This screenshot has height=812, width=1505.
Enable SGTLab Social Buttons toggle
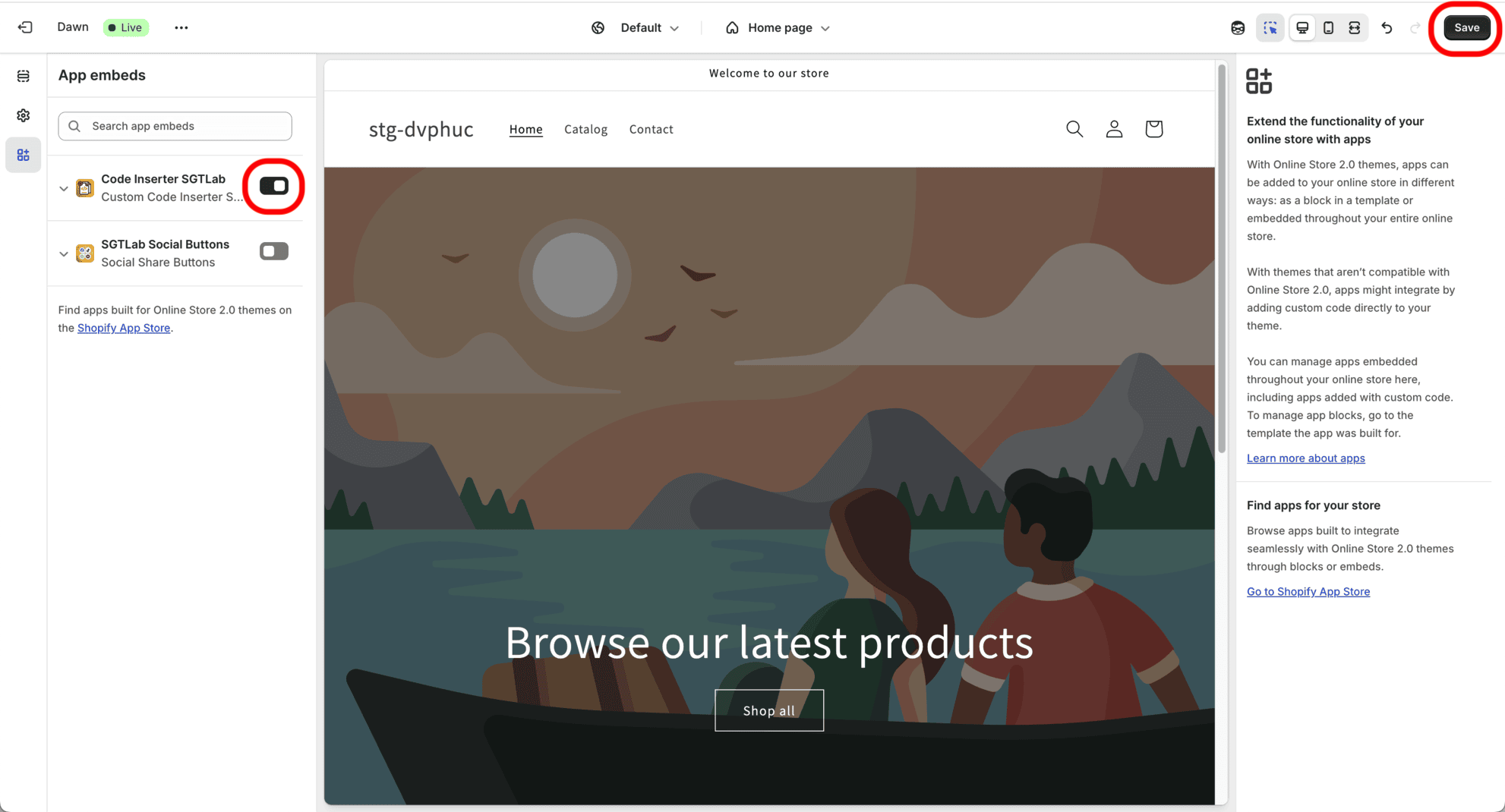tap(273, 251)
